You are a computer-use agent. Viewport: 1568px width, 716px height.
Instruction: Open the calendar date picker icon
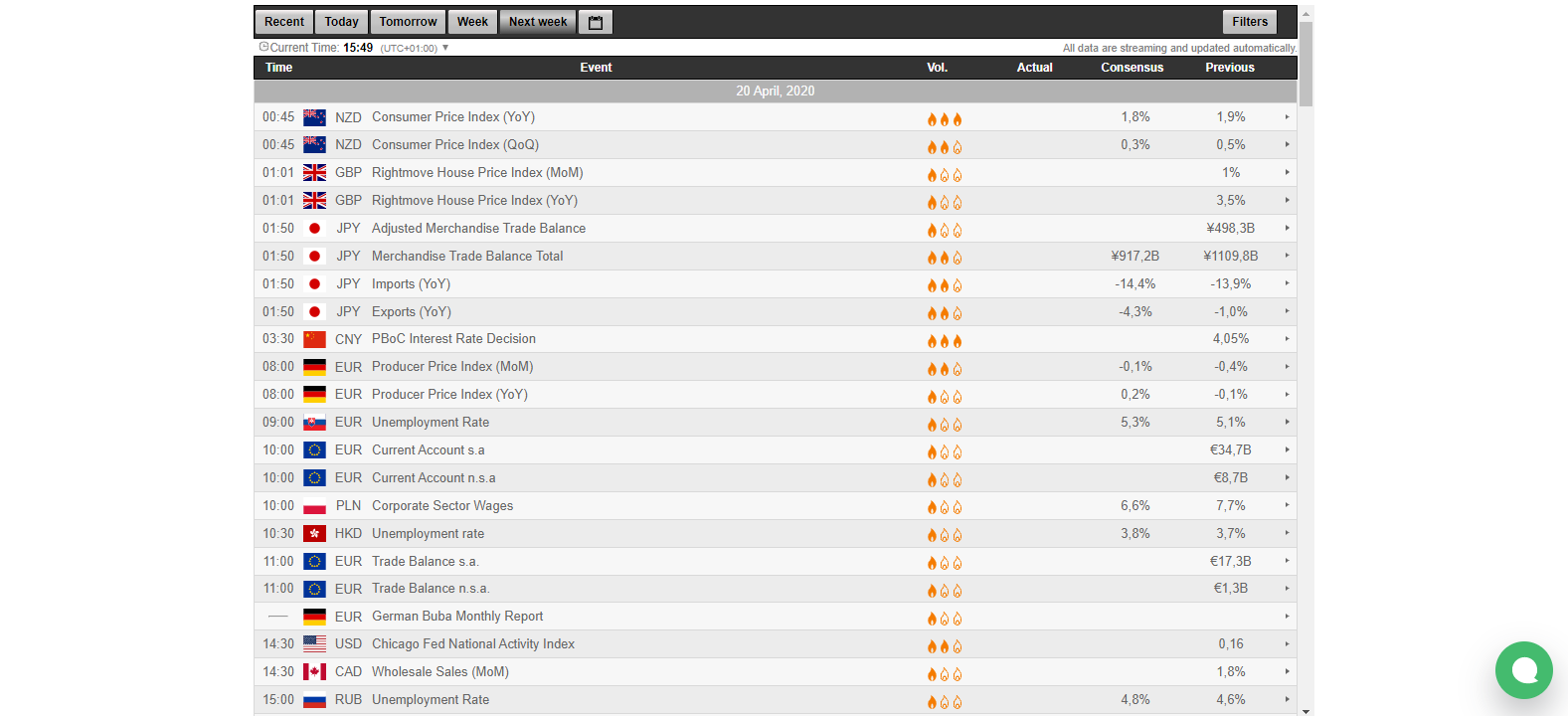pyautogui.click(x=596, y=22)
